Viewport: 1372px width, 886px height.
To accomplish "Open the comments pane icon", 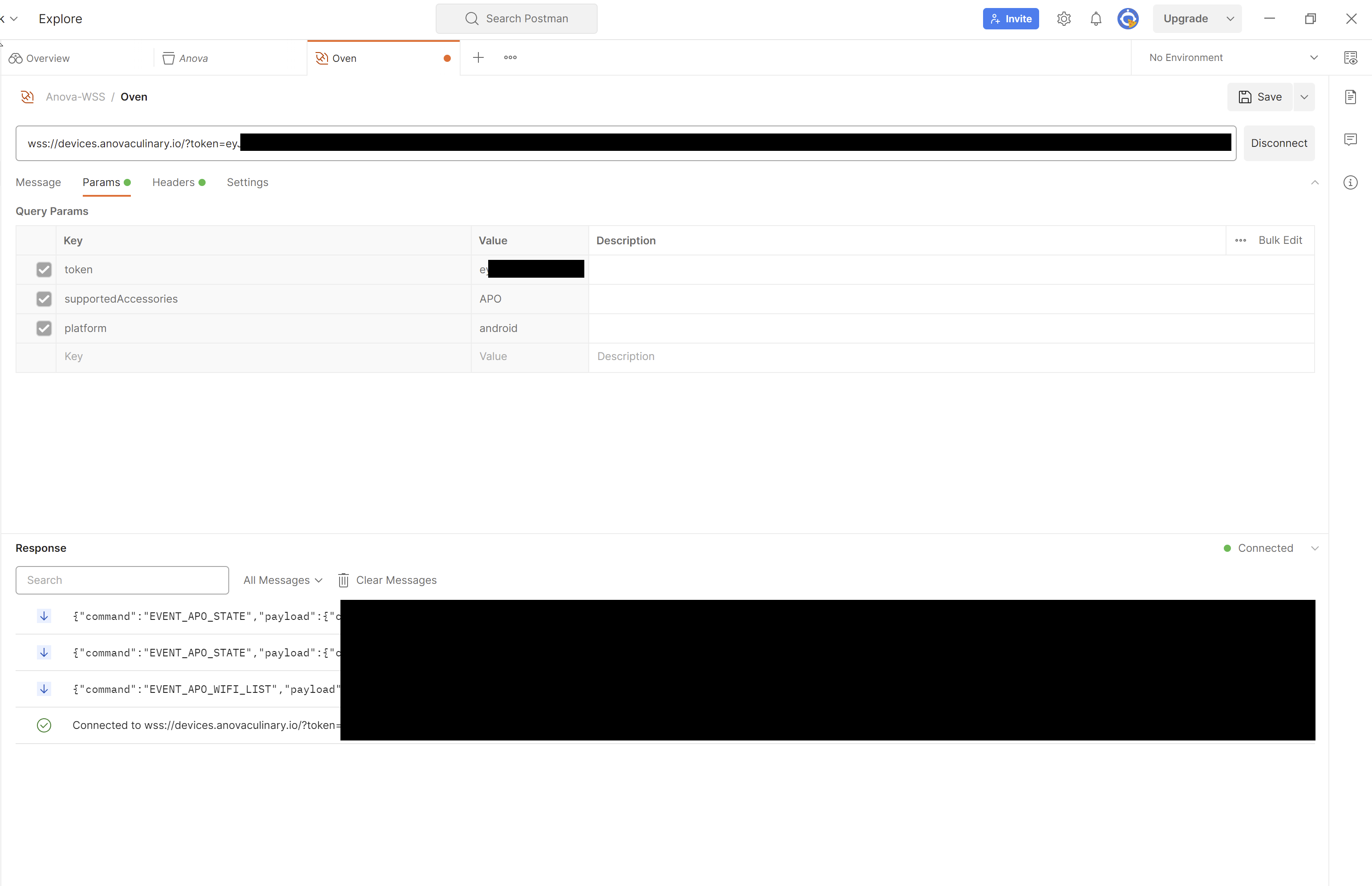I will click(x=1350, y=140).
